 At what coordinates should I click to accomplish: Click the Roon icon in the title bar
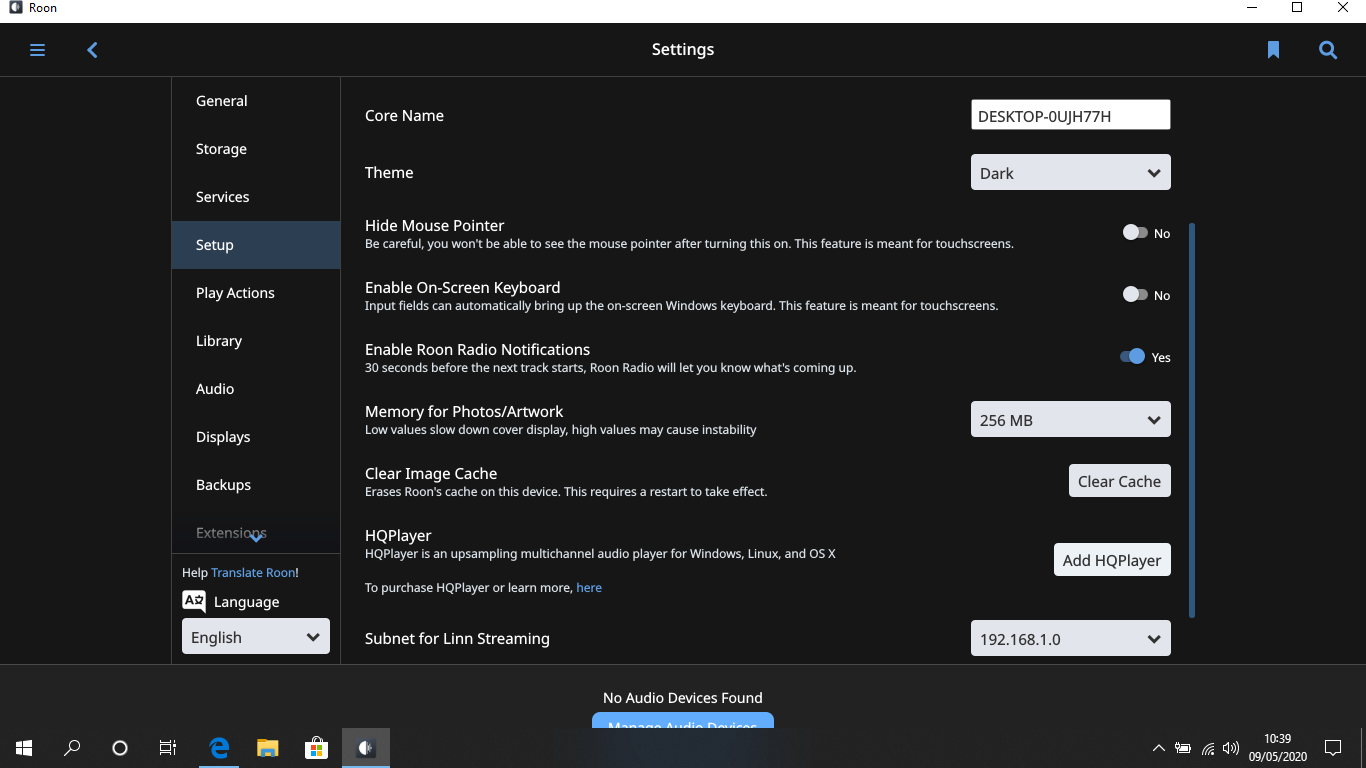coord(16,8)
